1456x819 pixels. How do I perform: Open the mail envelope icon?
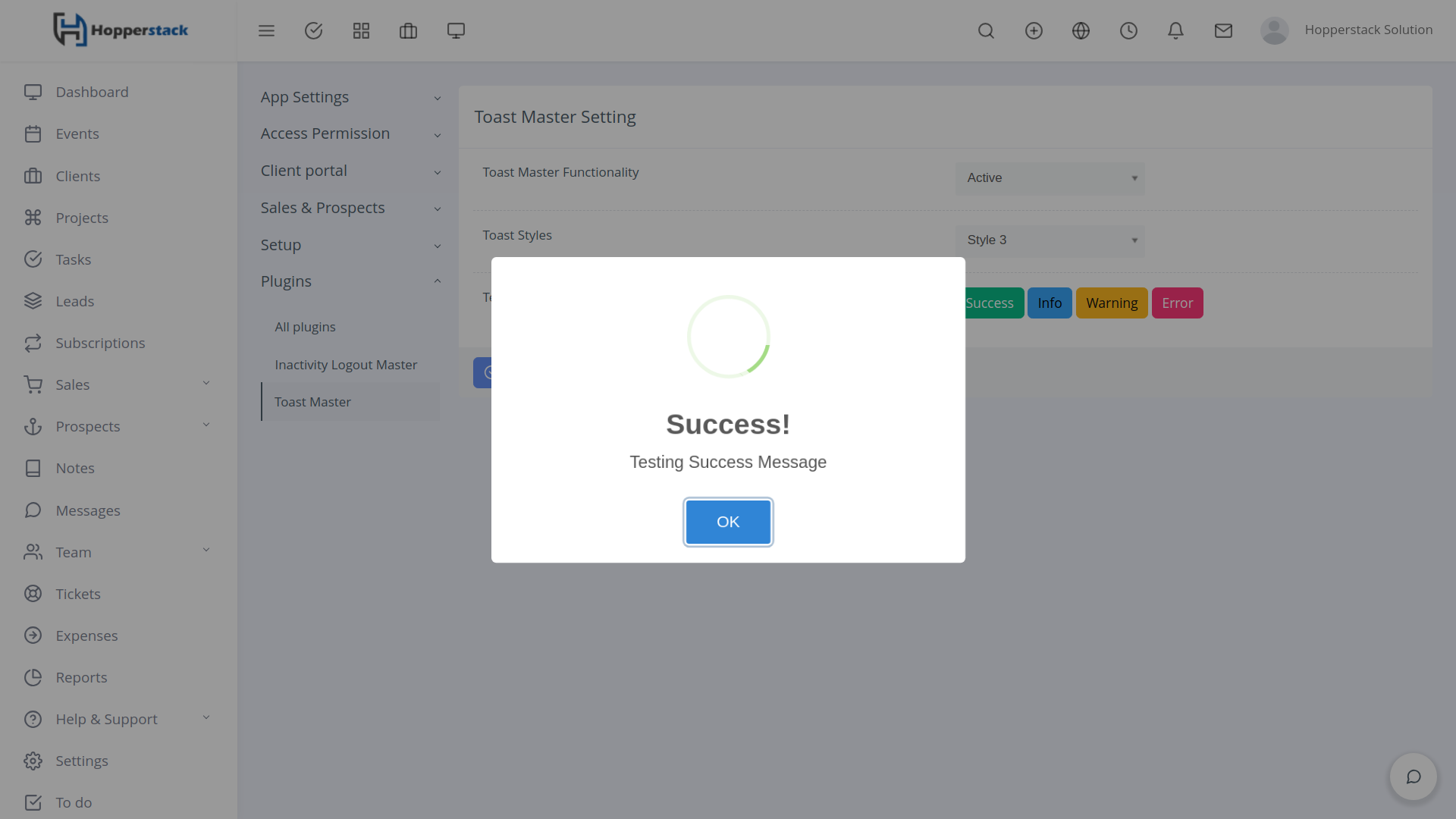[1223, 31]
